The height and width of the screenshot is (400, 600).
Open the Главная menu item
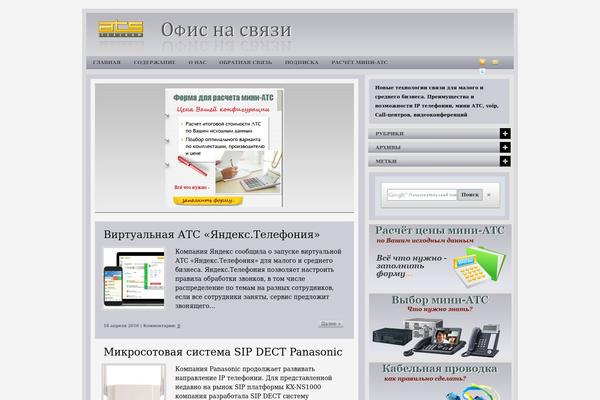coord(107,62)
